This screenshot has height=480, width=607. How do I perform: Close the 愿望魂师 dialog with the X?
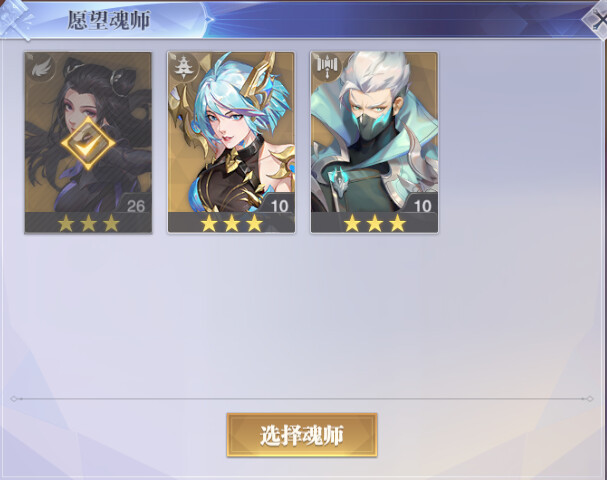tap(597, 20)
